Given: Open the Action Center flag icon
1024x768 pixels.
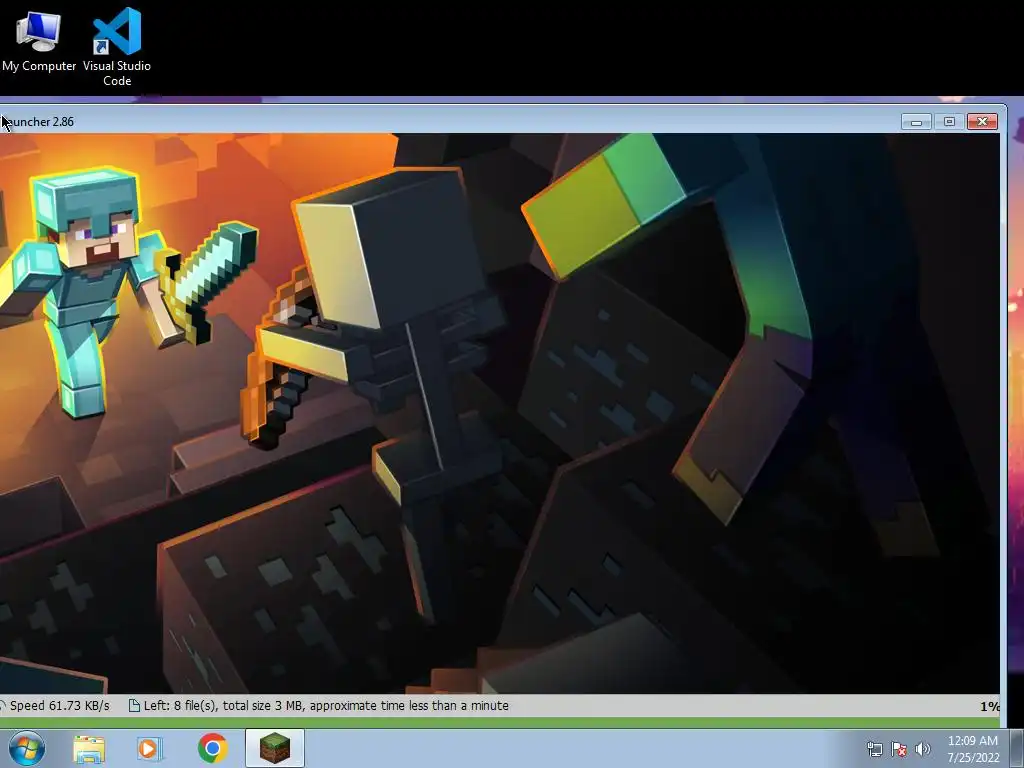Looking at the screenshot, I should pyautogui.click(x=899, y=749).
